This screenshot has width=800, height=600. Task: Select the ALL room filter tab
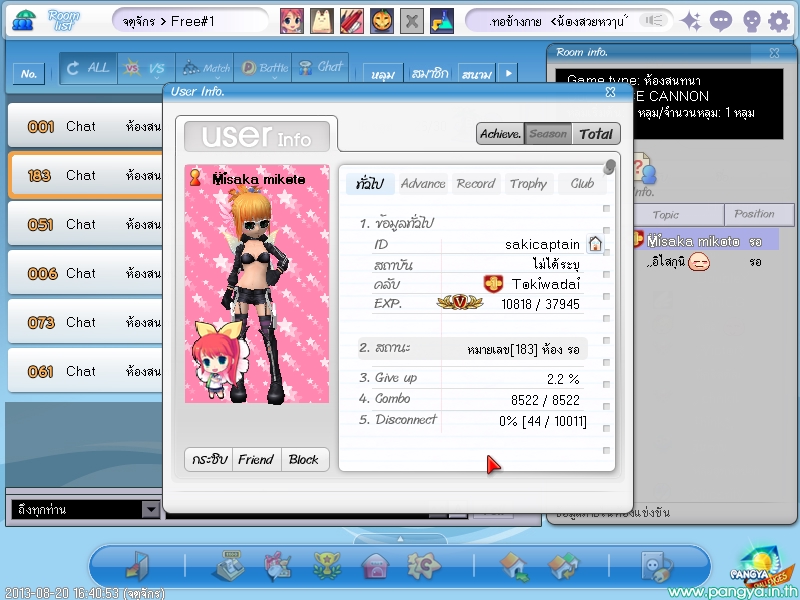(88, 68)
